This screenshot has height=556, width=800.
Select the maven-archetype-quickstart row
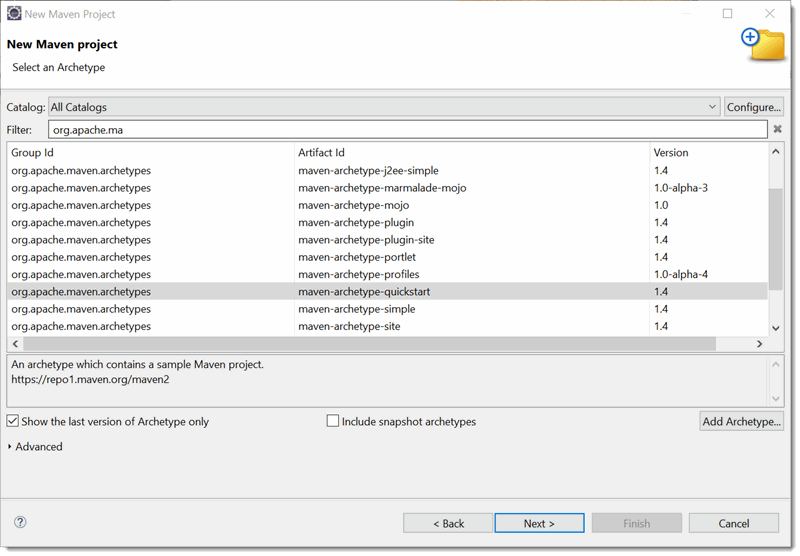(387, 292)
